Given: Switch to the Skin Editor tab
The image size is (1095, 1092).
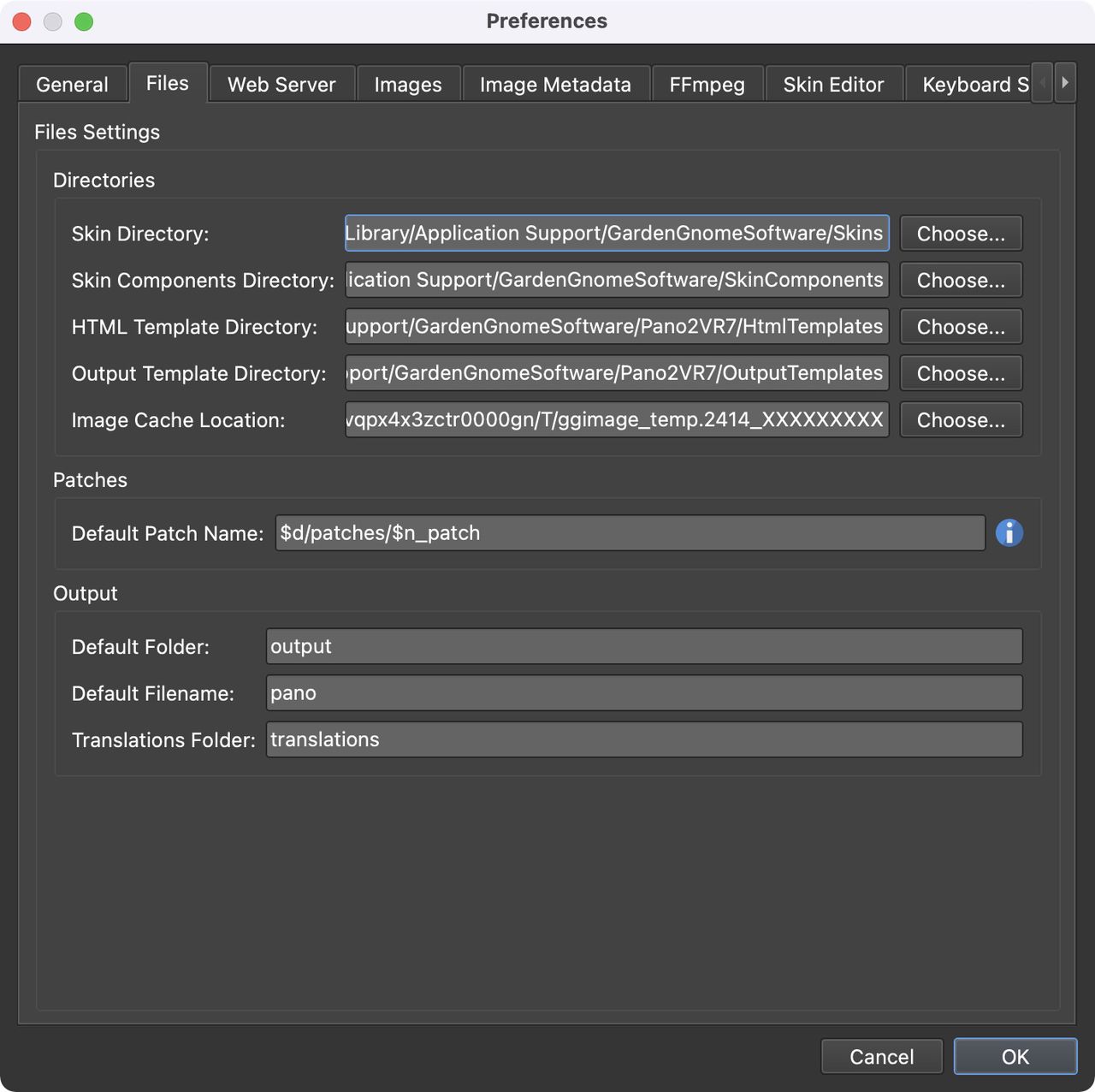Looking at the screenshot, I should [x=833, y=84].
